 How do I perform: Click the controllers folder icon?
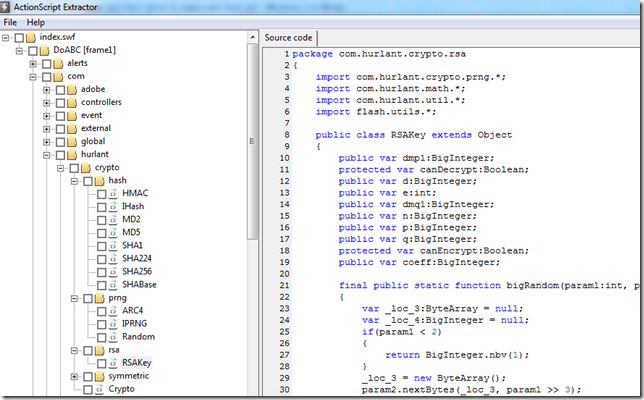pyautogui.click(x=72, y=103)
